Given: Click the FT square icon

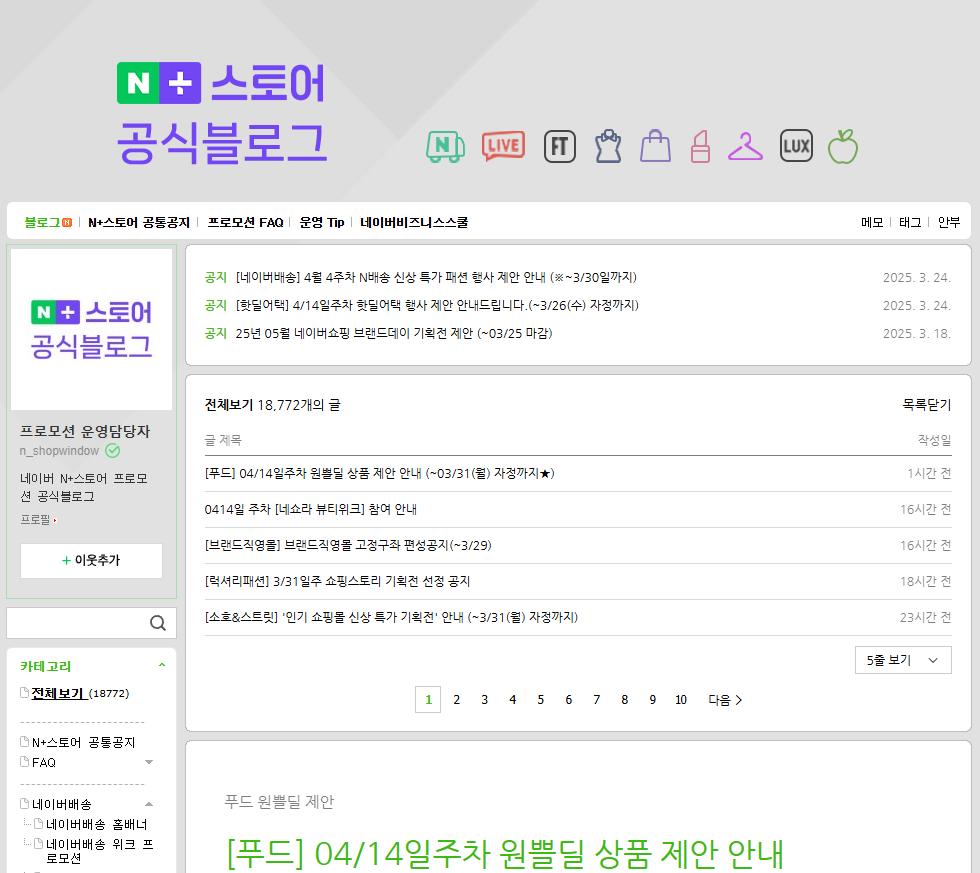Looking at the screenshot, I should coord(559,146).
